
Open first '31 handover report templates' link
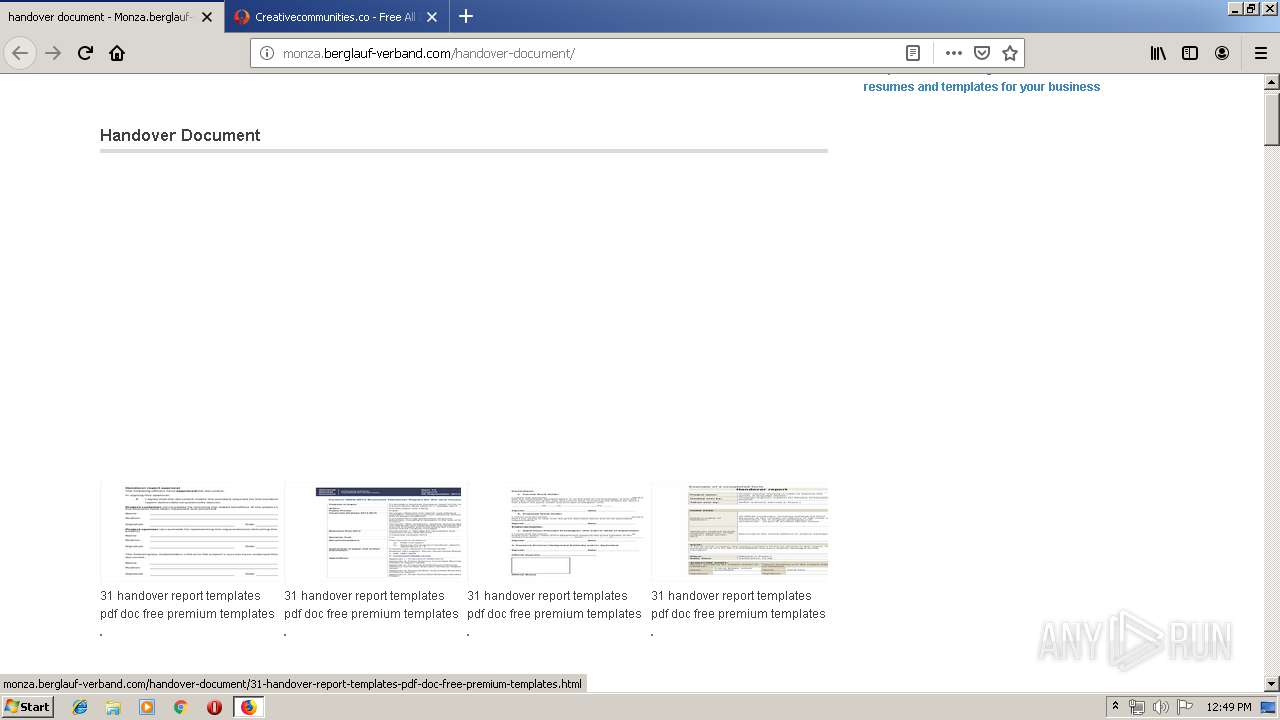point(187,605)
